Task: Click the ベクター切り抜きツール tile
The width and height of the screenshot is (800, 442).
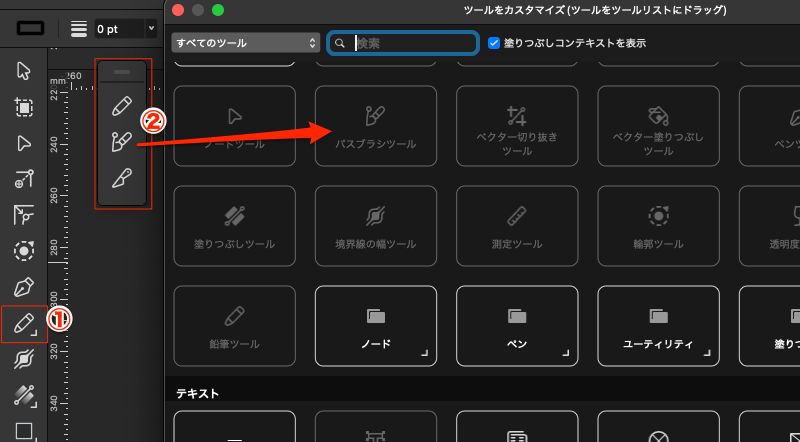Action: coord(517,126)
